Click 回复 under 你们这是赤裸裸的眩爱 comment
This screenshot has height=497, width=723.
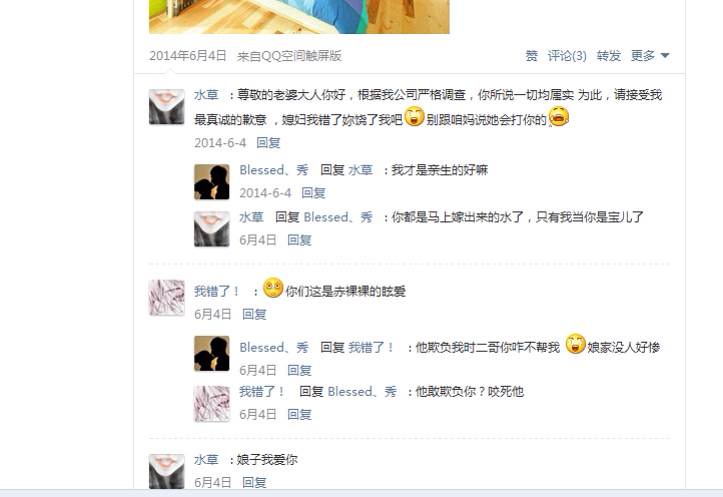(254, 314)
